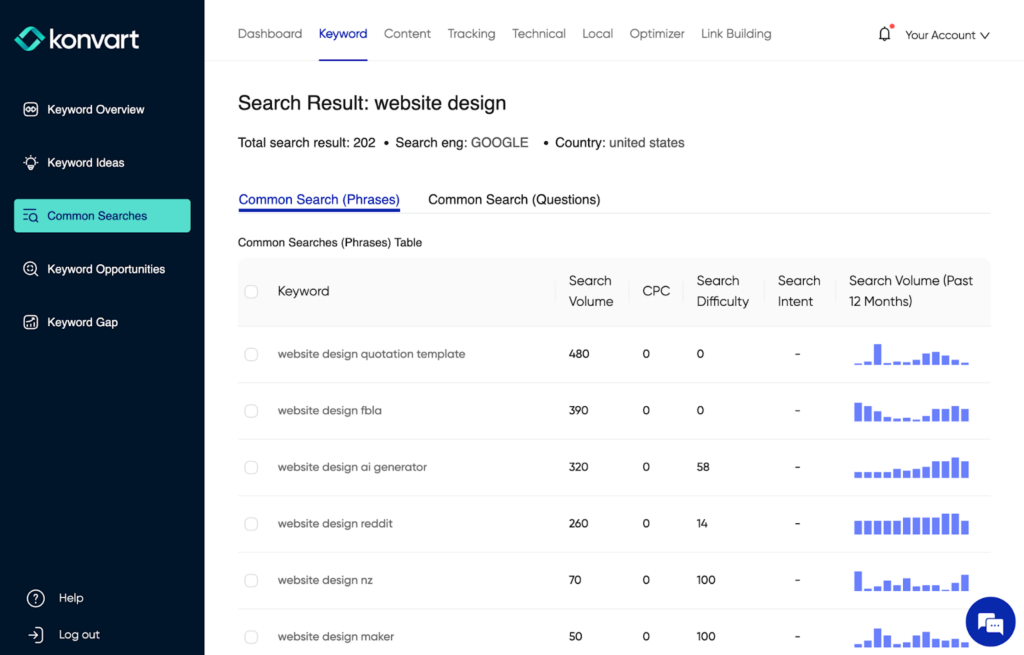Click the Common Searches sidebar icon
This screenshot has height=655, width=1024.
pyautogui.click(x=31, y=215)
